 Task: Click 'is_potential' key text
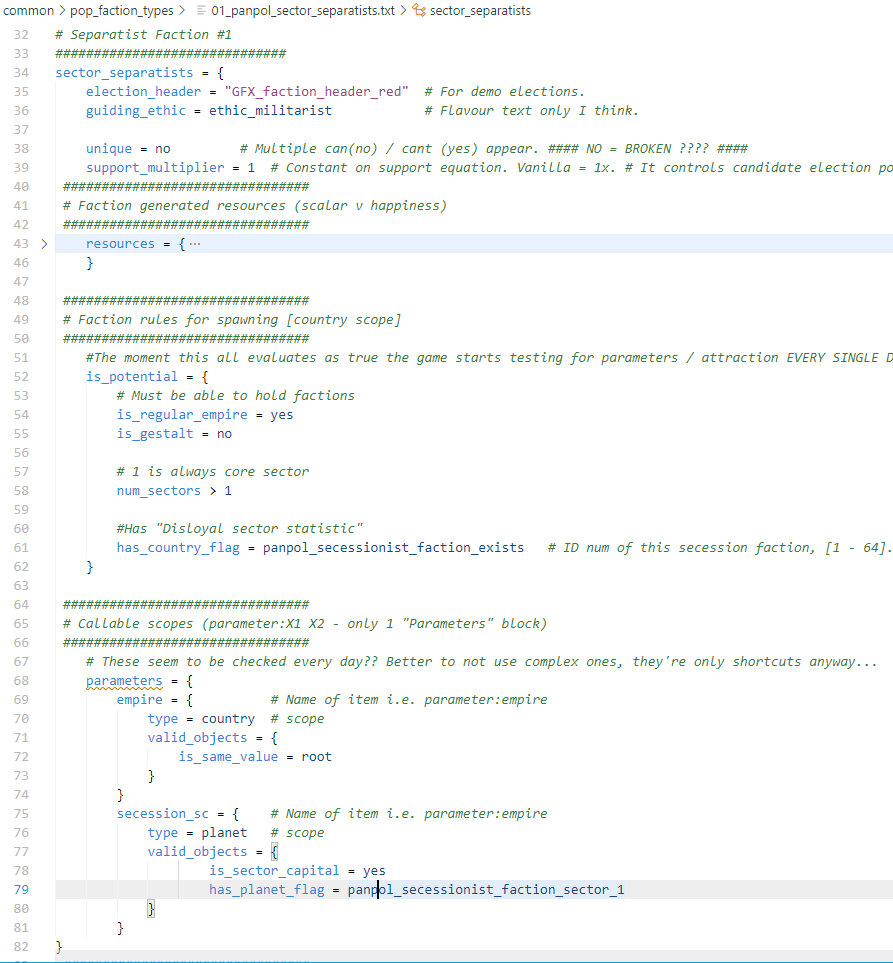pyautogui.click(x=131, y=376)
